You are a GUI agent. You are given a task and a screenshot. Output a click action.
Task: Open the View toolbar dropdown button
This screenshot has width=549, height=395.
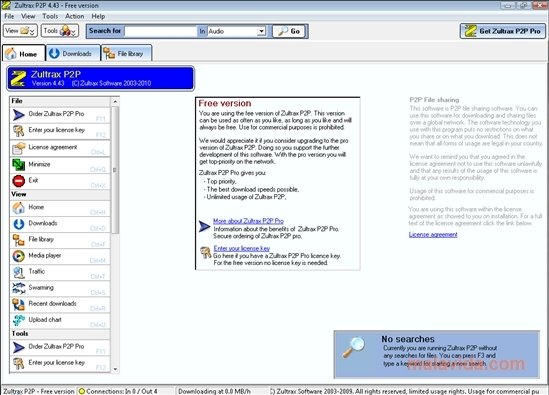tap(20, 31)
